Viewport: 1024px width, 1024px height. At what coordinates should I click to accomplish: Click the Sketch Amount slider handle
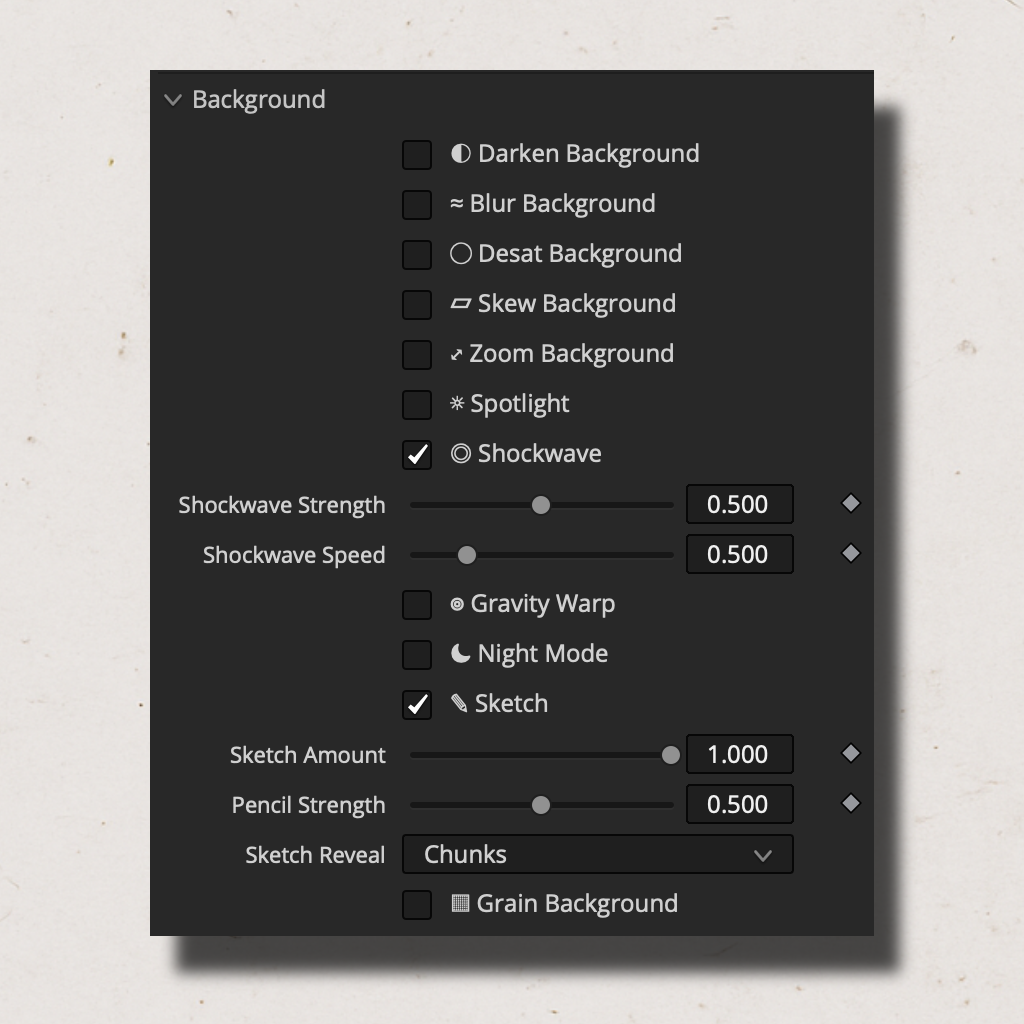point(671,755)
